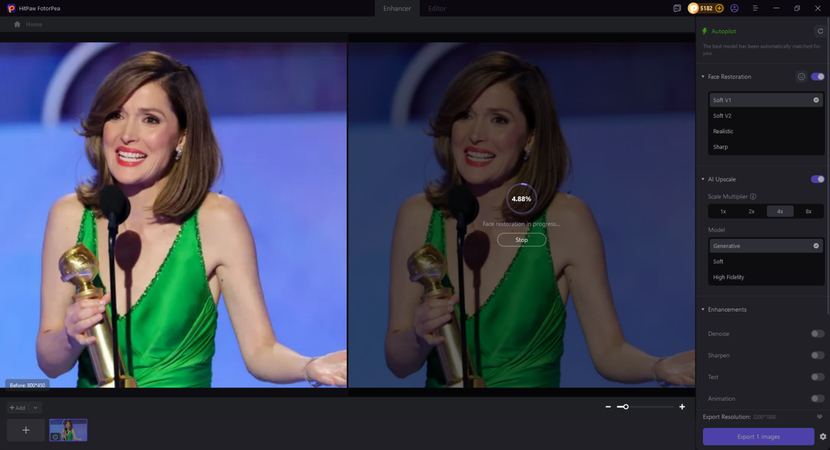This screenshot has width=830, height=450.
Task: Select the Soft V2 face model
Action: tap(766, 115)
